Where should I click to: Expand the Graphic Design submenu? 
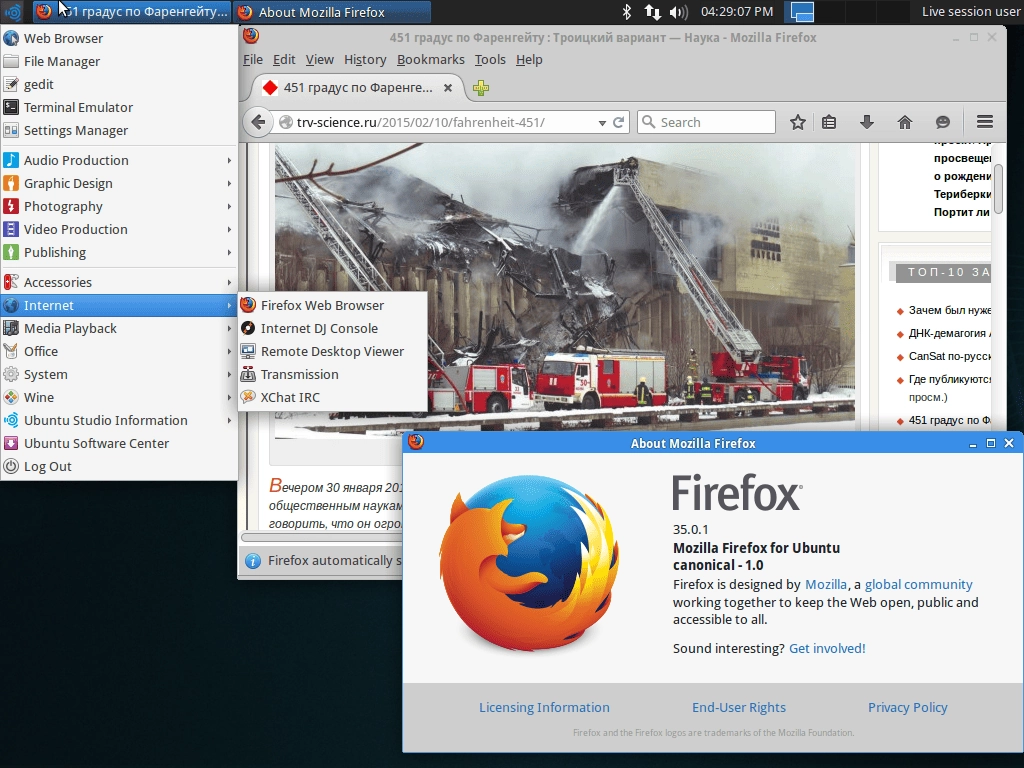(119, 184)
